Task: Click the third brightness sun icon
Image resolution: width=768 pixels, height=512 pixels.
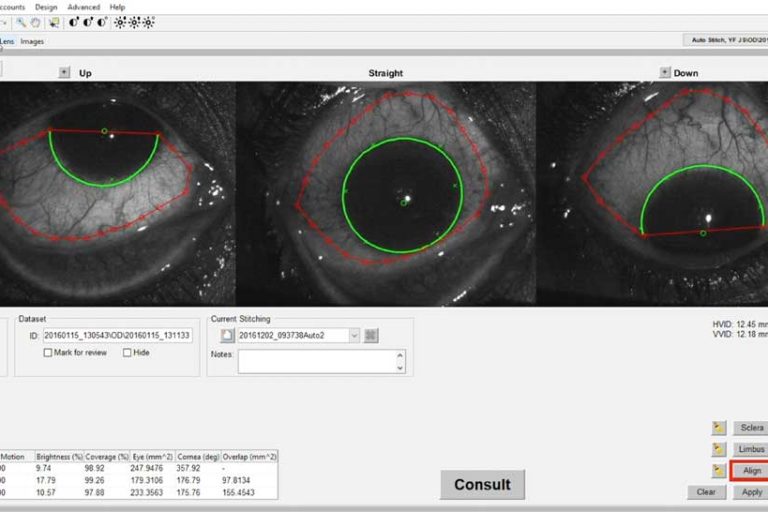Action: coord(149,22)
